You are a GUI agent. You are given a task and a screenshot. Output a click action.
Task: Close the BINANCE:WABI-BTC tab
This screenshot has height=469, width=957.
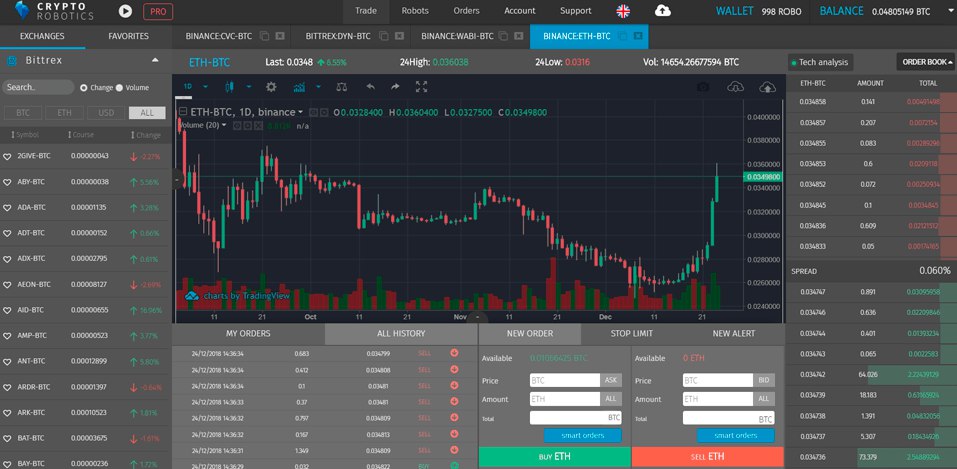pyautogui.click(x=520, y=36)
